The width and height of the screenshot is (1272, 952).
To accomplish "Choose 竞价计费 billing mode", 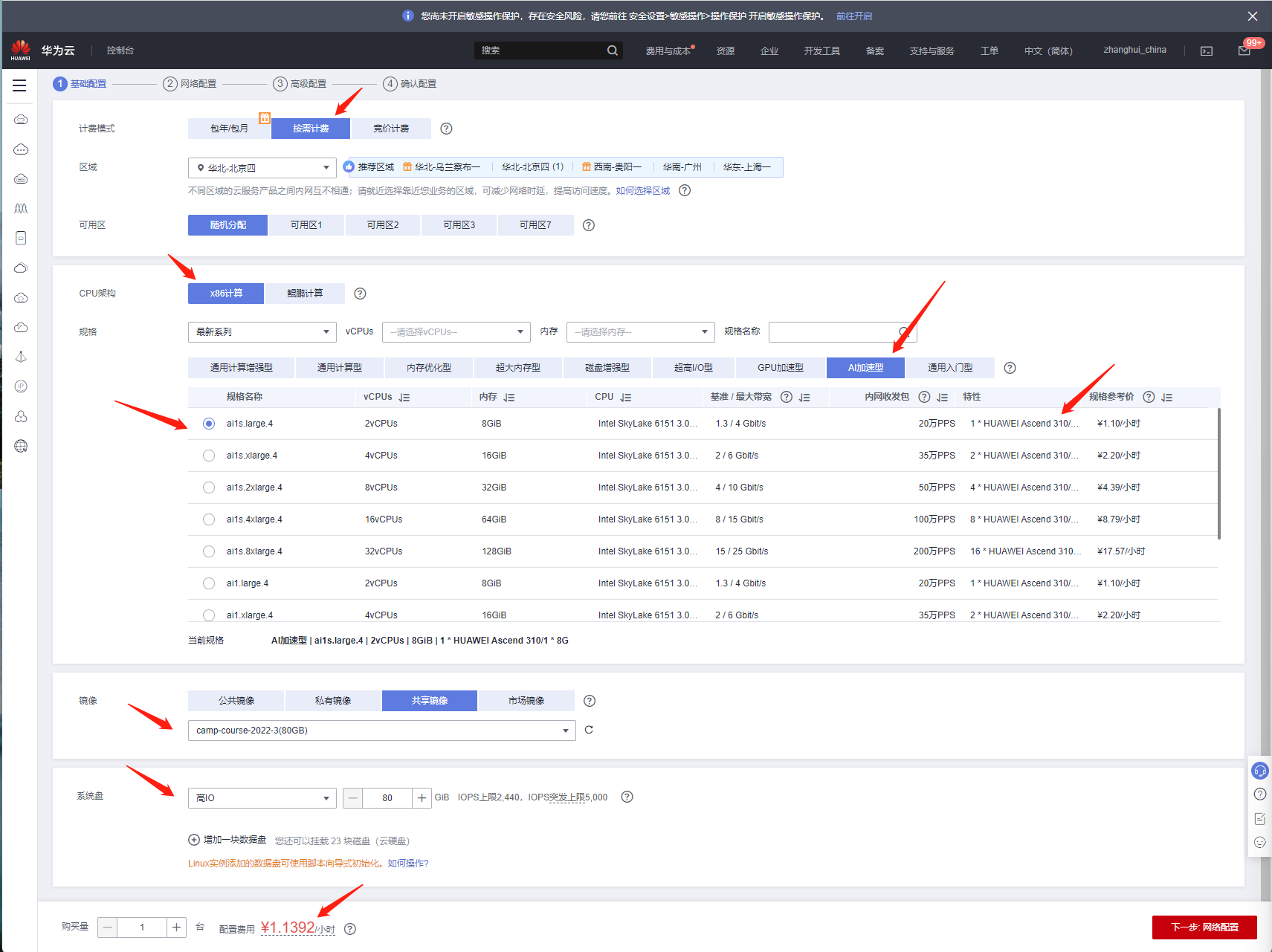I will 391,129.
